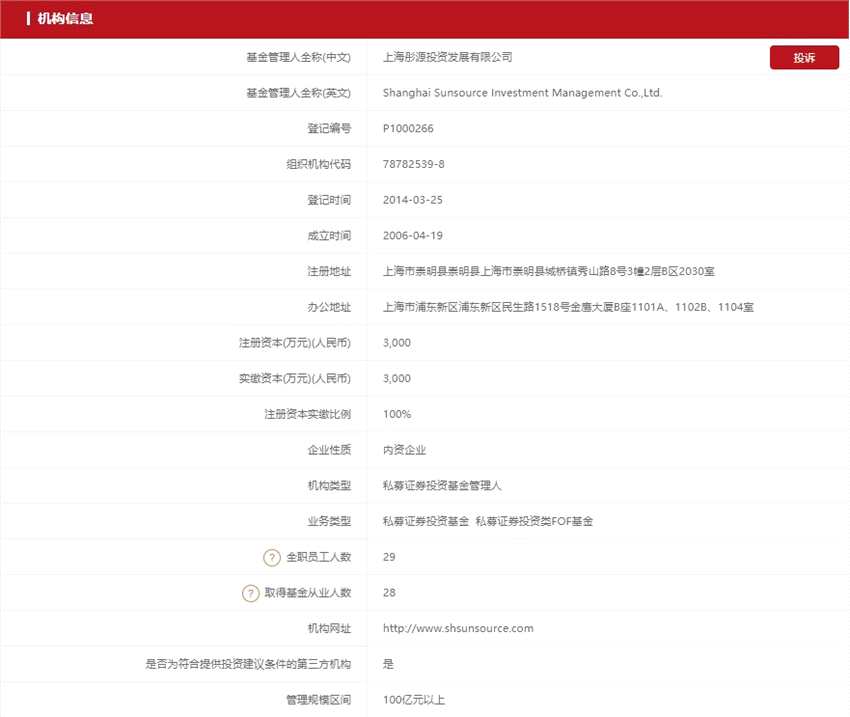Click the 基金管理人全称(英文) label
The width and height of the screenshot is (850, 717).
click(299, 93)
